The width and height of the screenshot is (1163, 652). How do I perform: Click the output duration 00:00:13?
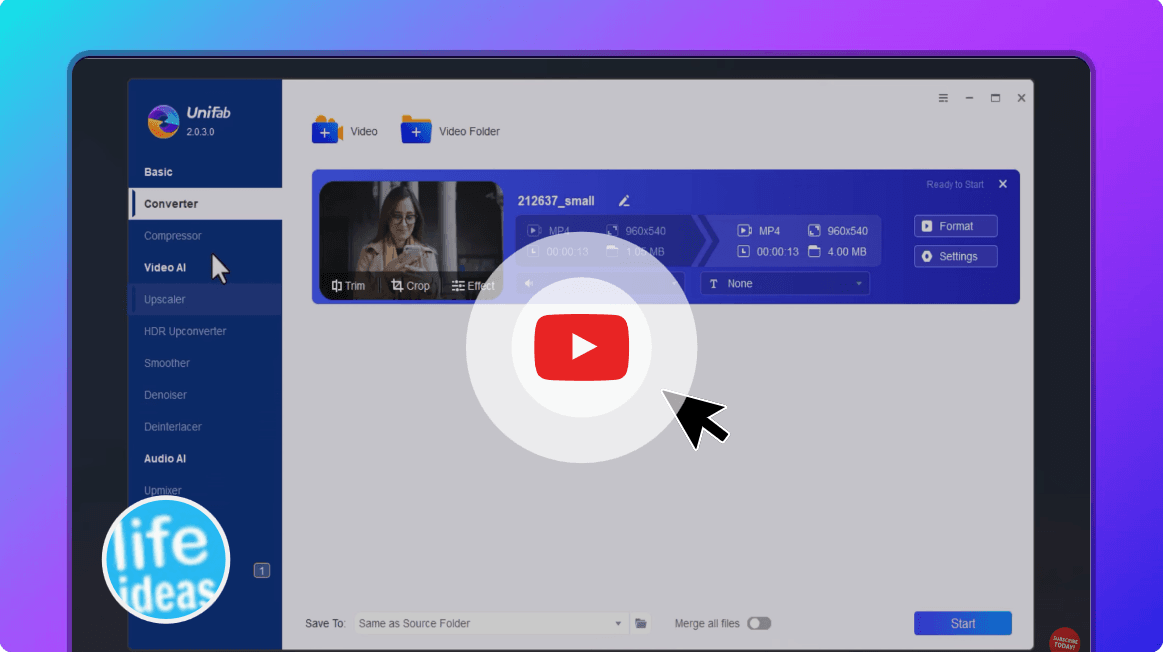coord(777,251)
